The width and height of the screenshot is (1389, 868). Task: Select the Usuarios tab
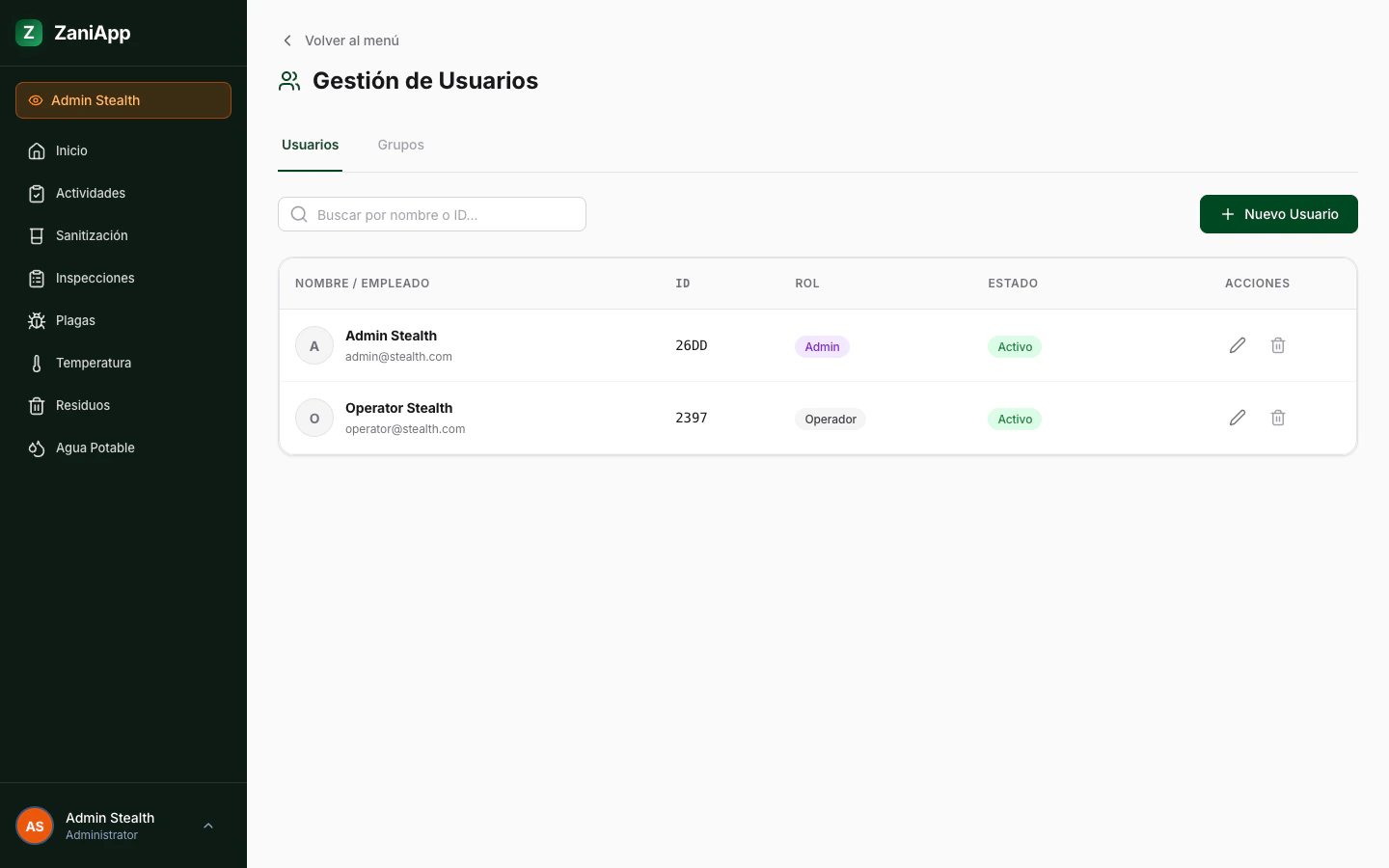310,145
